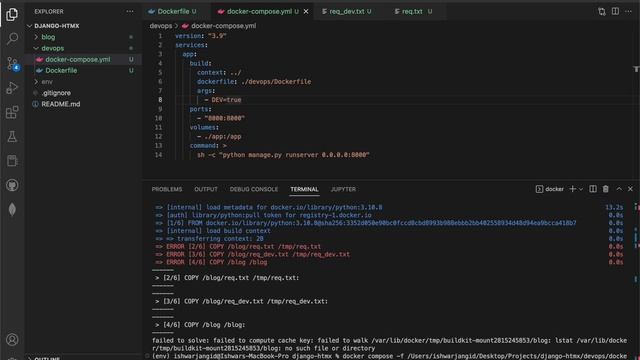640x360 pixels.
Task: Click devops in the breadcrumb
Action: pyautogui.click(x=160, y=26)
